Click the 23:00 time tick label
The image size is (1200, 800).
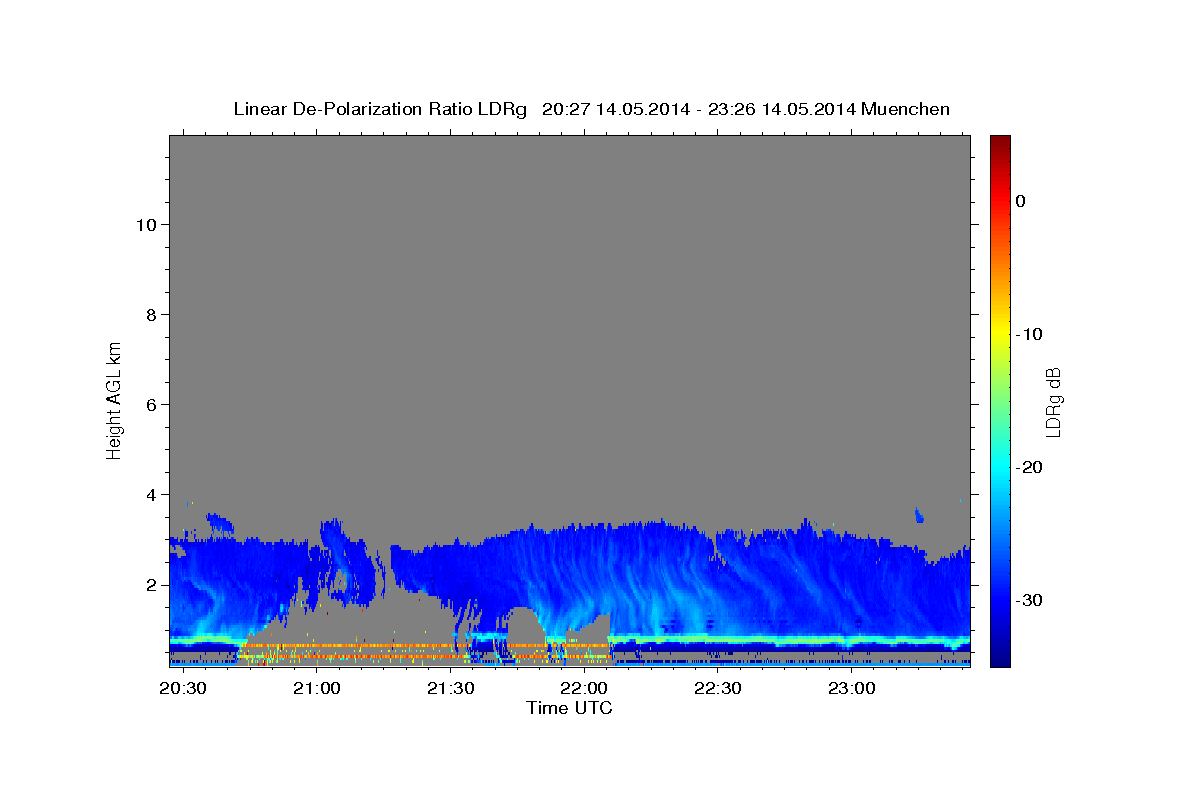click(851, 688)
